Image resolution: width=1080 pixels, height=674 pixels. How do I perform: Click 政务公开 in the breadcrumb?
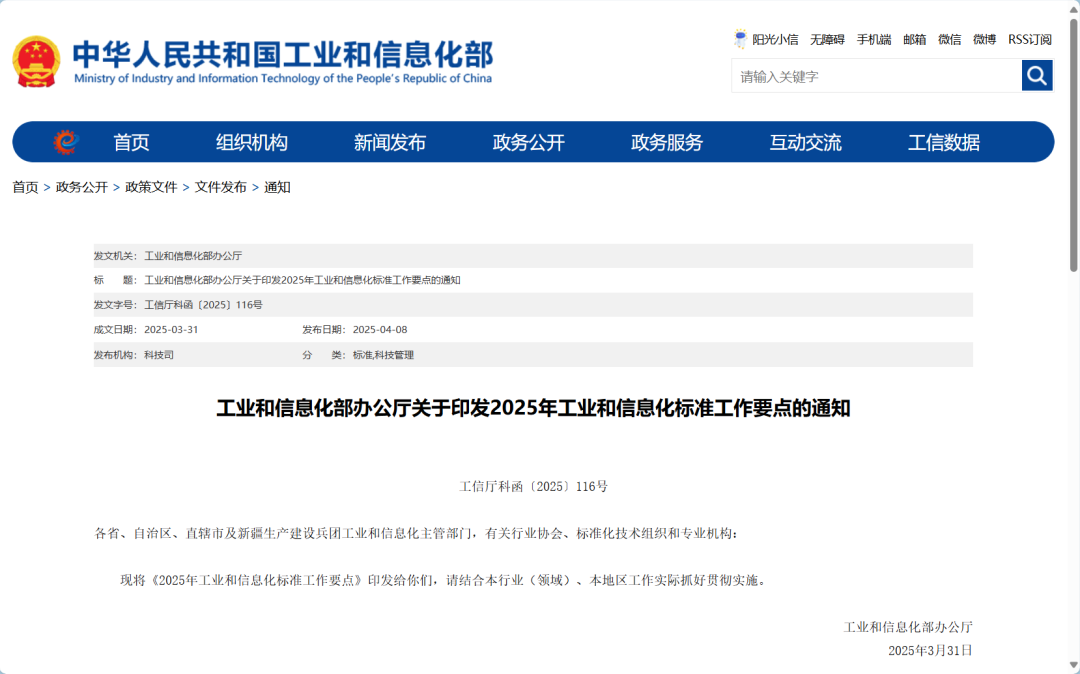81,187
